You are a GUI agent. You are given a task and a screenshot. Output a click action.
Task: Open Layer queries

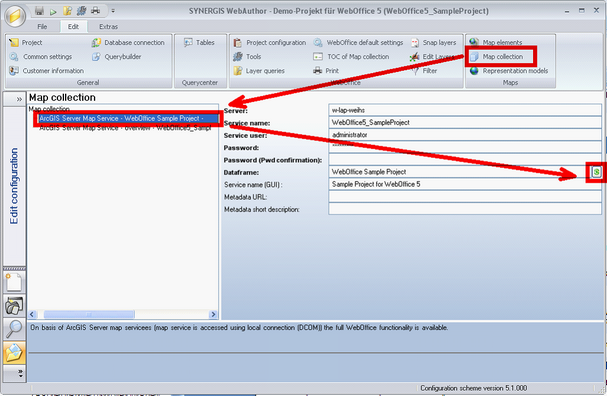(x=259, y=71)
